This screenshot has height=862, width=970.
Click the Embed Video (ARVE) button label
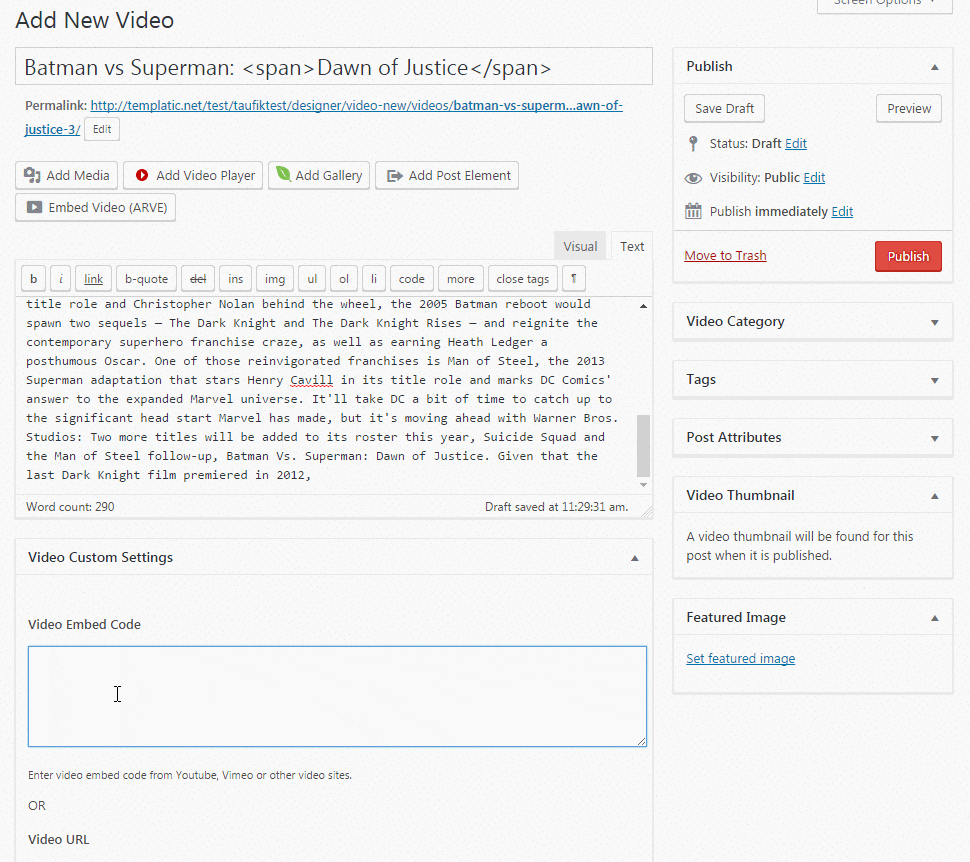(x=108, y=207)
